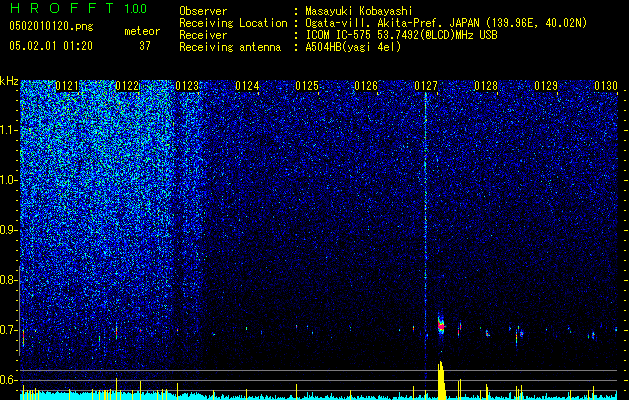Screen dimensions: 629x400
Task: Click time marker 0122
Action: click(x=127, y=86)
